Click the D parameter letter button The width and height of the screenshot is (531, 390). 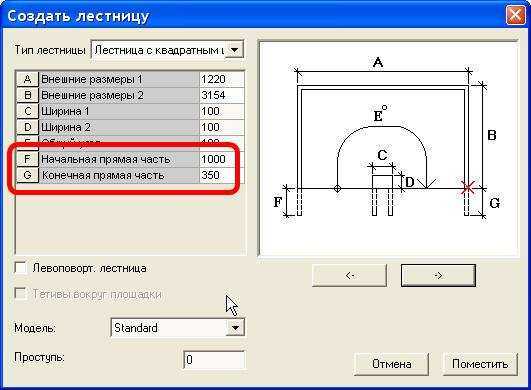point(27,127)
